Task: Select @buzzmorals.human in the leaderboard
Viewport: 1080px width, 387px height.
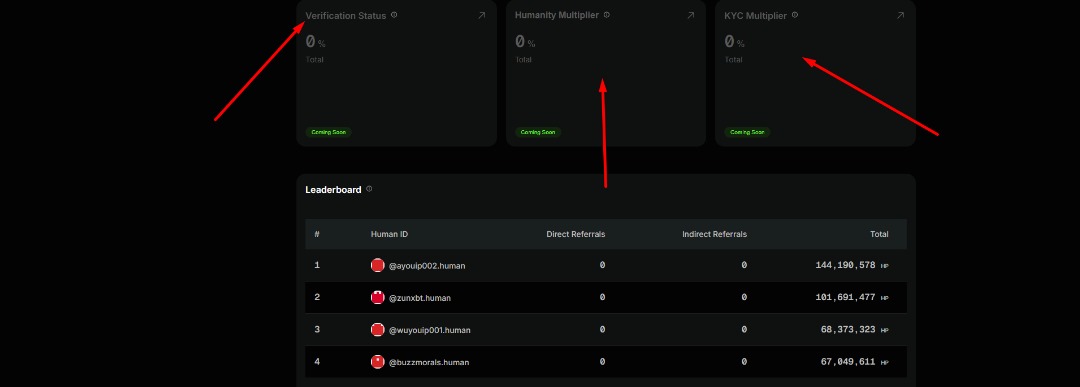Action: 429,362
